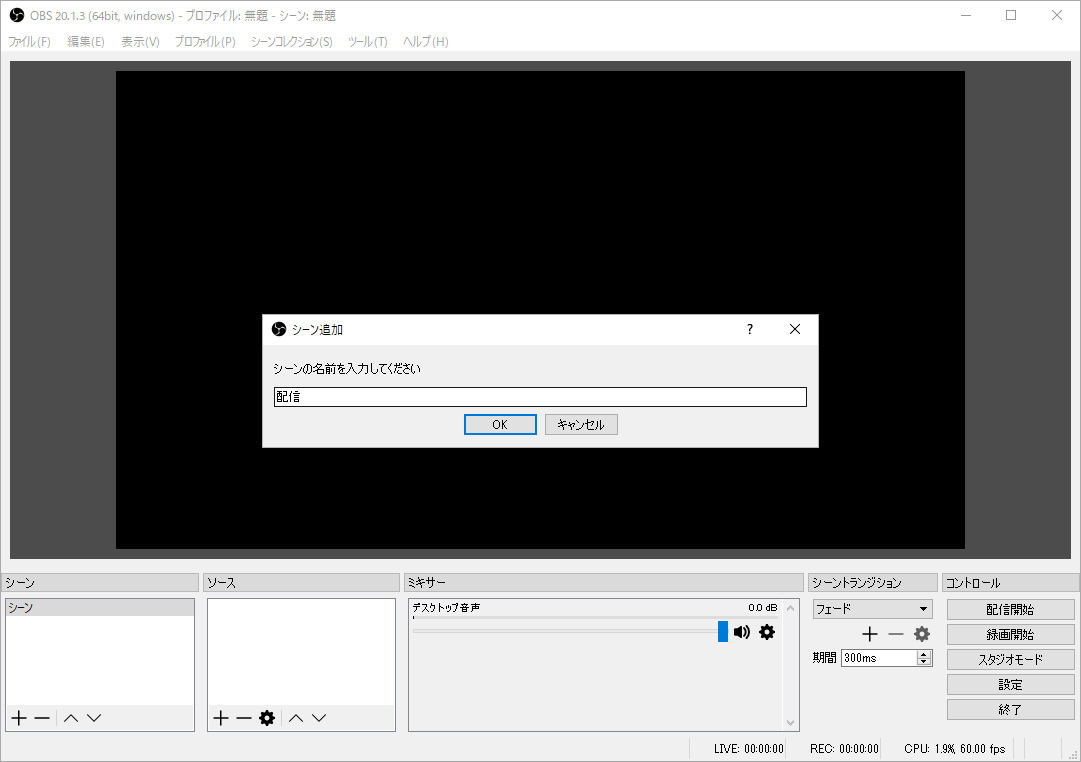Image resolution: width=1081 pixels, height=762 pixels.
Task: Click REC: 00:00:00 status text
Action: tap(845, 748)
